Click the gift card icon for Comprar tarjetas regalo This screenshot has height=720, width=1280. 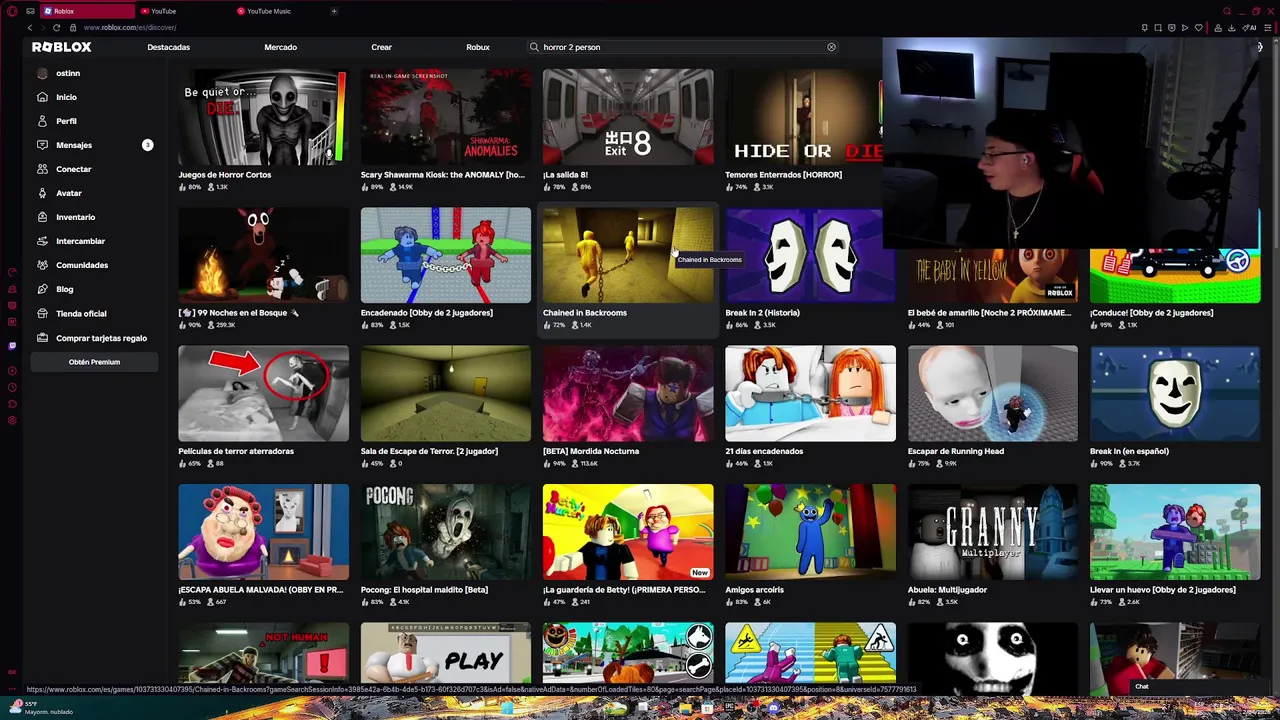coord(42,338)
